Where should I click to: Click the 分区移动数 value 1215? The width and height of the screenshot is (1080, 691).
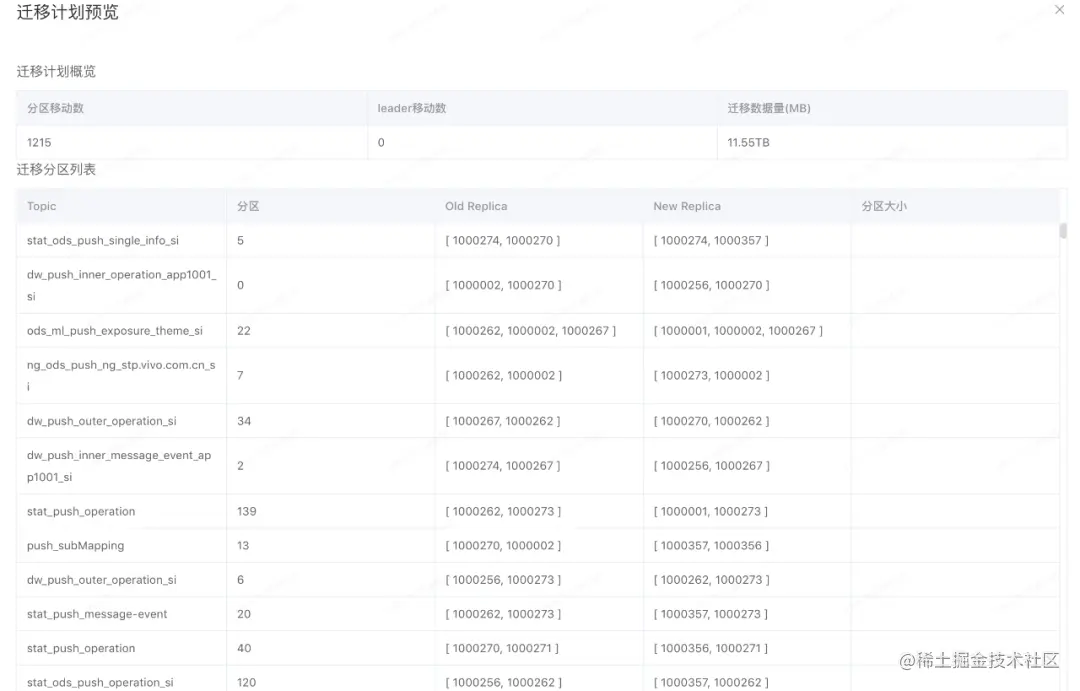[x=39, y=143]
